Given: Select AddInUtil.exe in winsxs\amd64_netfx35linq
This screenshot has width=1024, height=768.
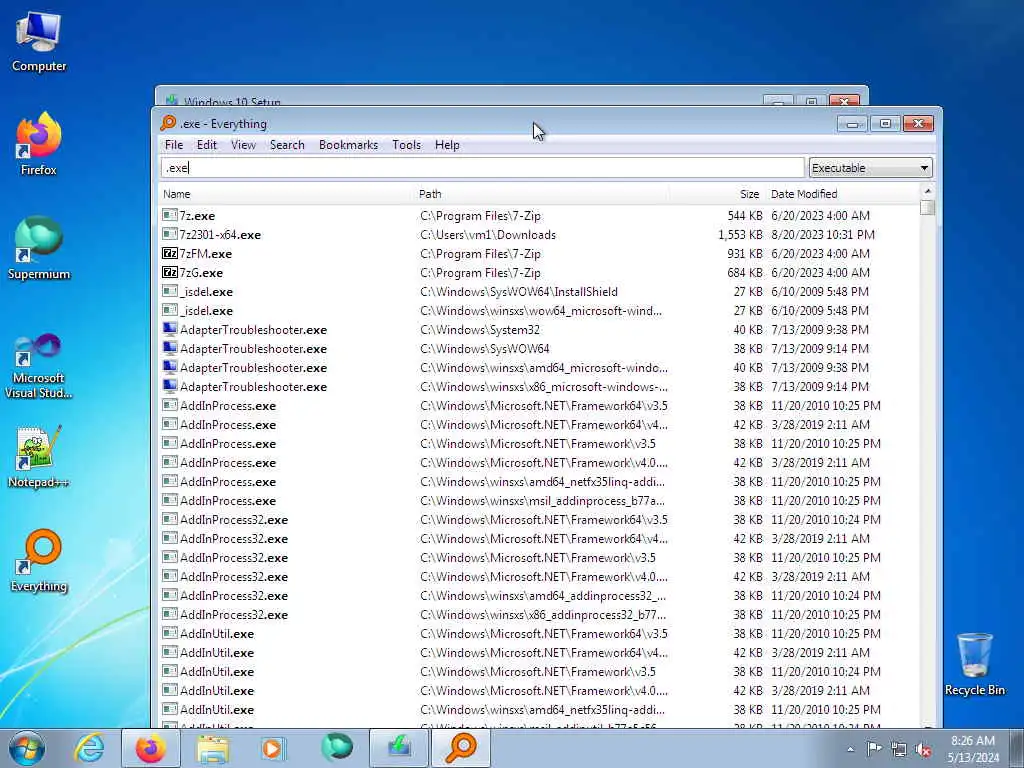Looking at the screenshot, I should (217, 709).
